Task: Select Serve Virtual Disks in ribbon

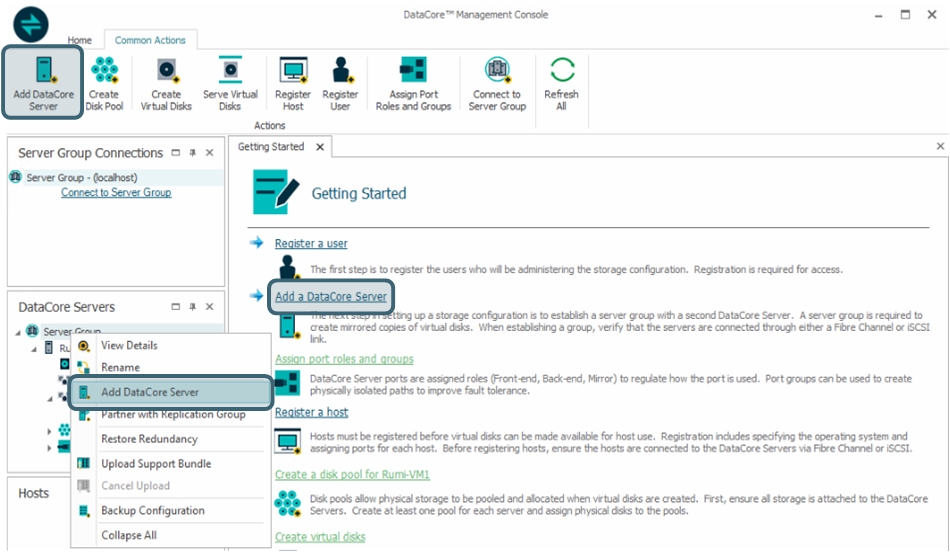Action: [230, 83]
